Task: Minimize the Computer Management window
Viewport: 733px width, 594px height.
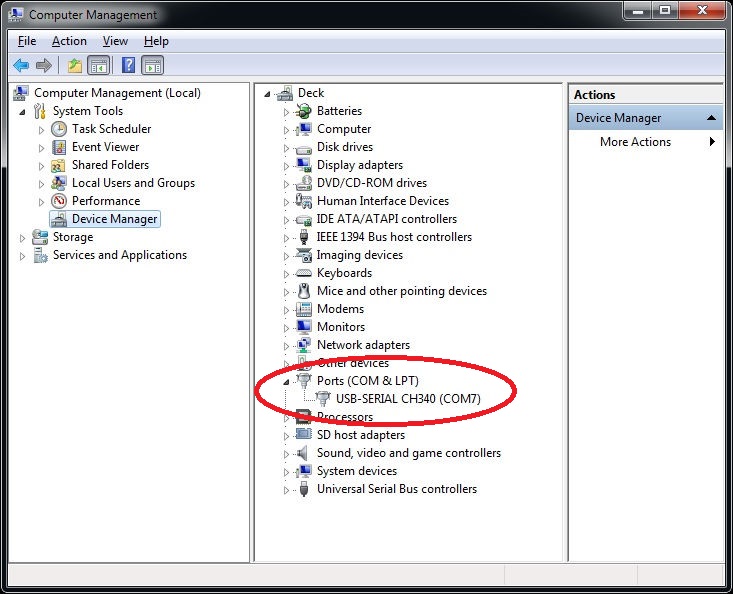Action: pyautogui.click(x=639, y=10)
